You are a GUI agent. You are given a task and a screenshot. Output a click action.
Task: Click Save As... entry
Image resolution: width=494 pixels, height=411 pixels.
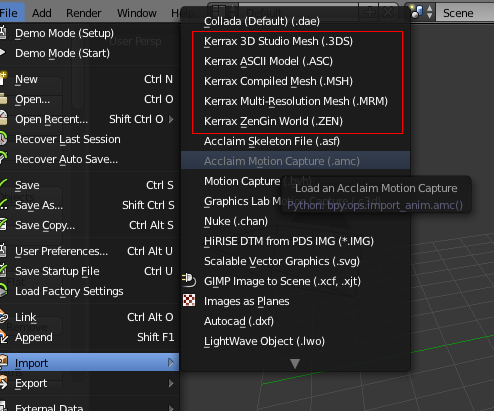tap(89, 205)
